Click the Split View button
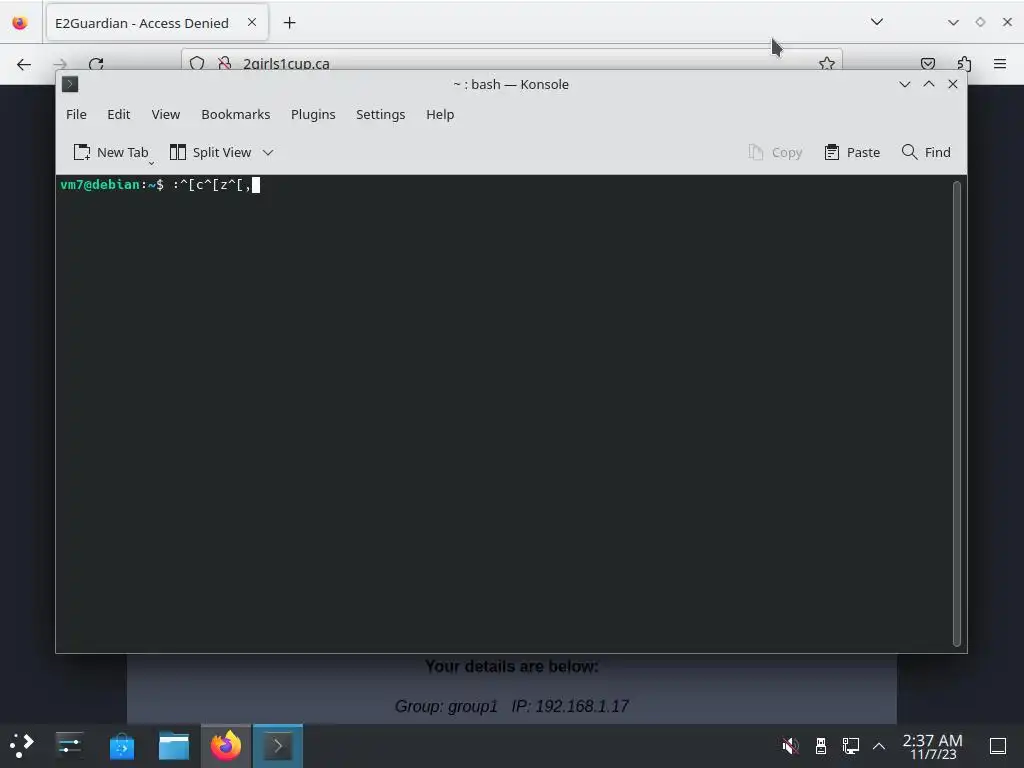This screenshot has height=768, width=1024. tap(210, 152)
